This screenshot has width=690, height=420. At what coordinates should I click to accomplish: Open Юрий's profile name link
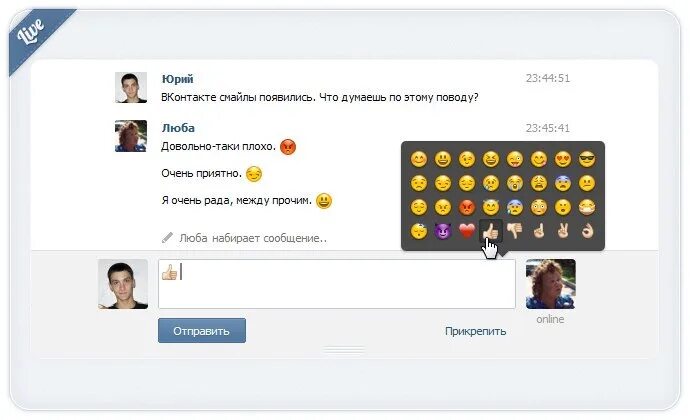177,79
